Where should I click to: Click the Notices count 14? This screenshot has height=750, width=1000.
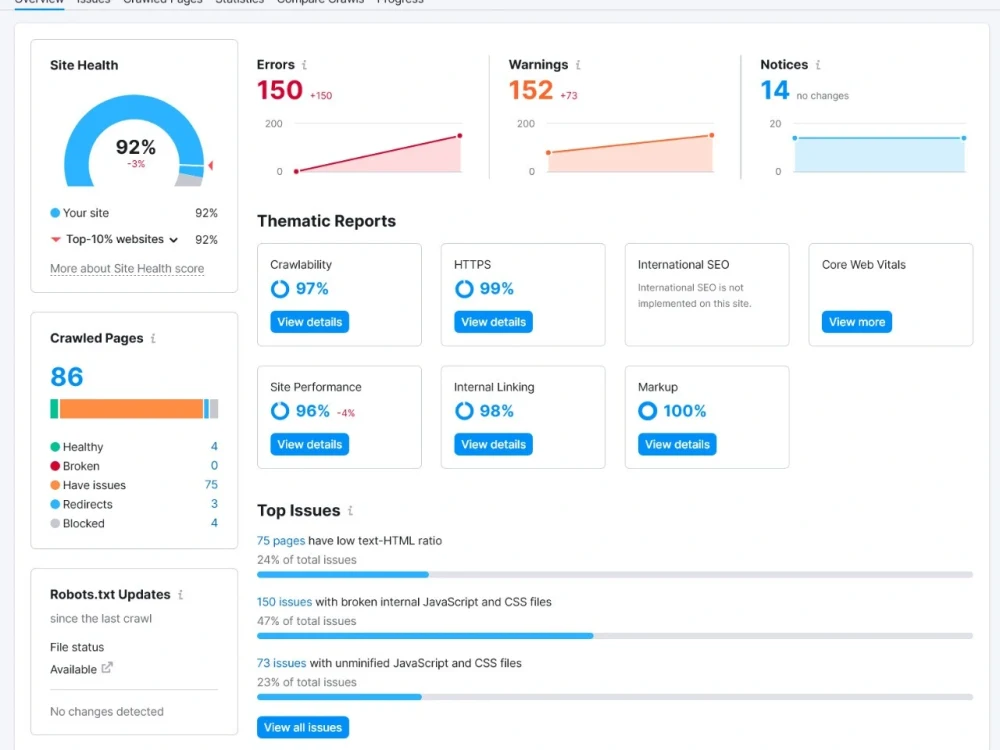(775, 90)
